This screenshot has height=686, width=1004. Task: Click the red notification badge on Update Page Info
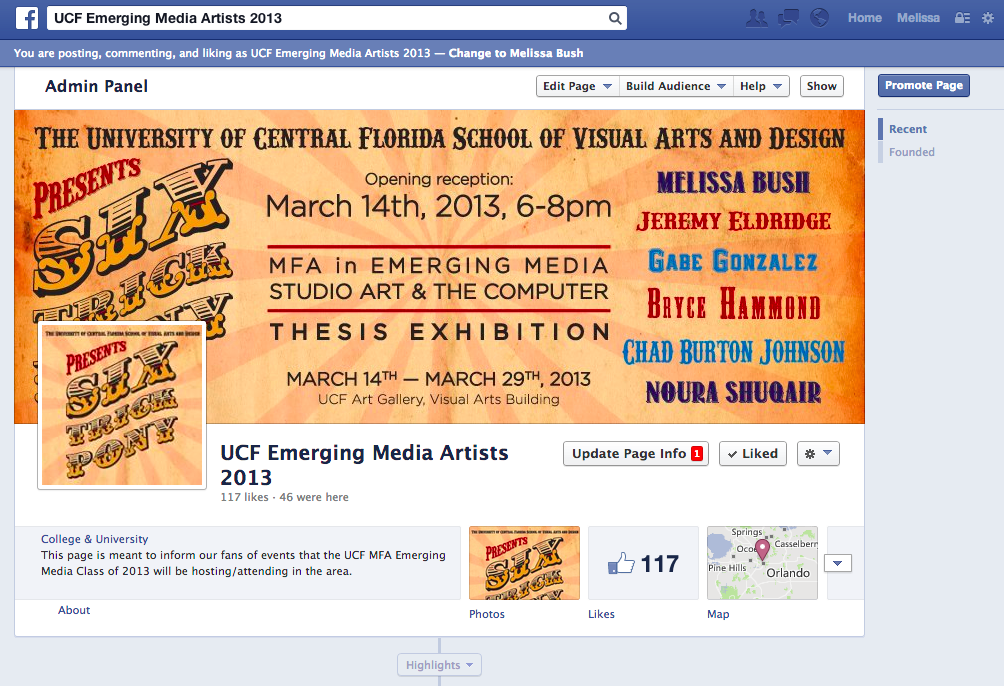click(697, 453)
